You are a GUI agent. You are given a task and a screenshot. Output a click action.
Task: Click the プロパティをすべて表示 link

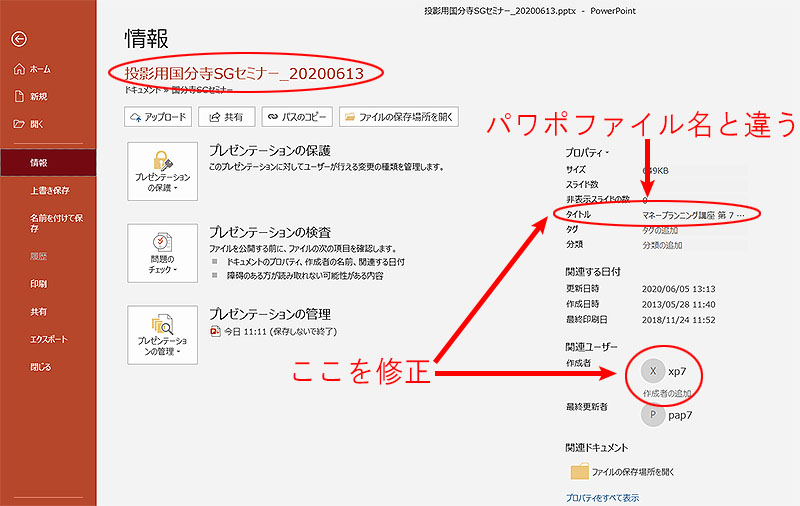(x=602, y=497)
